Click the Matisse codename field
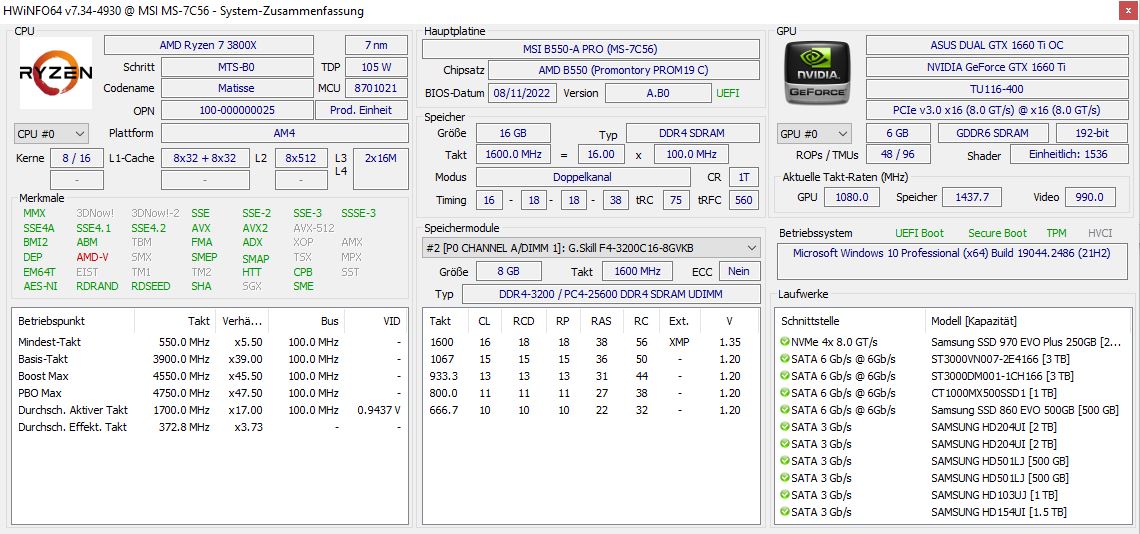 click(237, 88)
